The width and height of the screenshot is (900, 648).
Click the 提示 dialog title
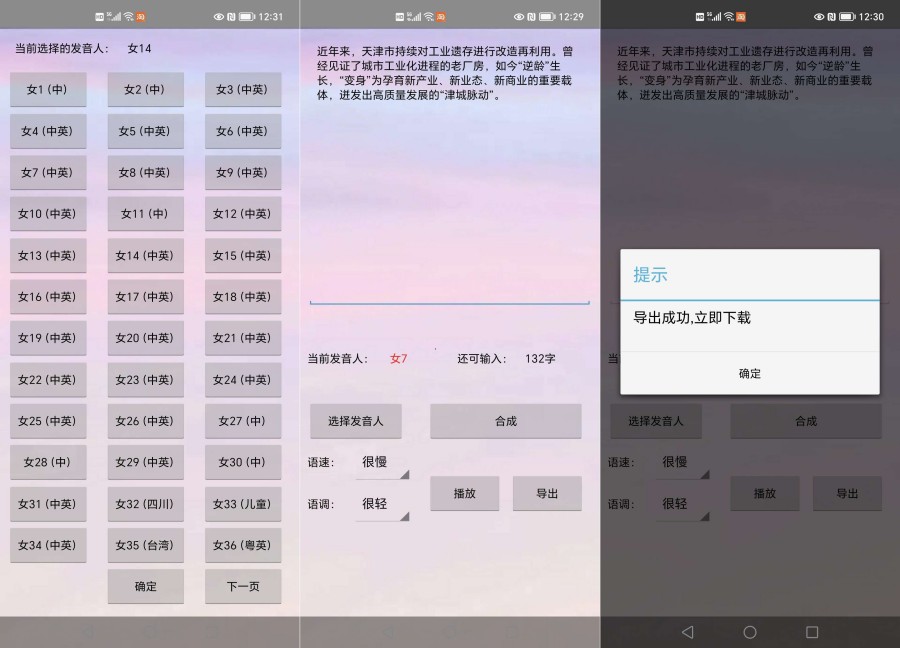(650, 275)
